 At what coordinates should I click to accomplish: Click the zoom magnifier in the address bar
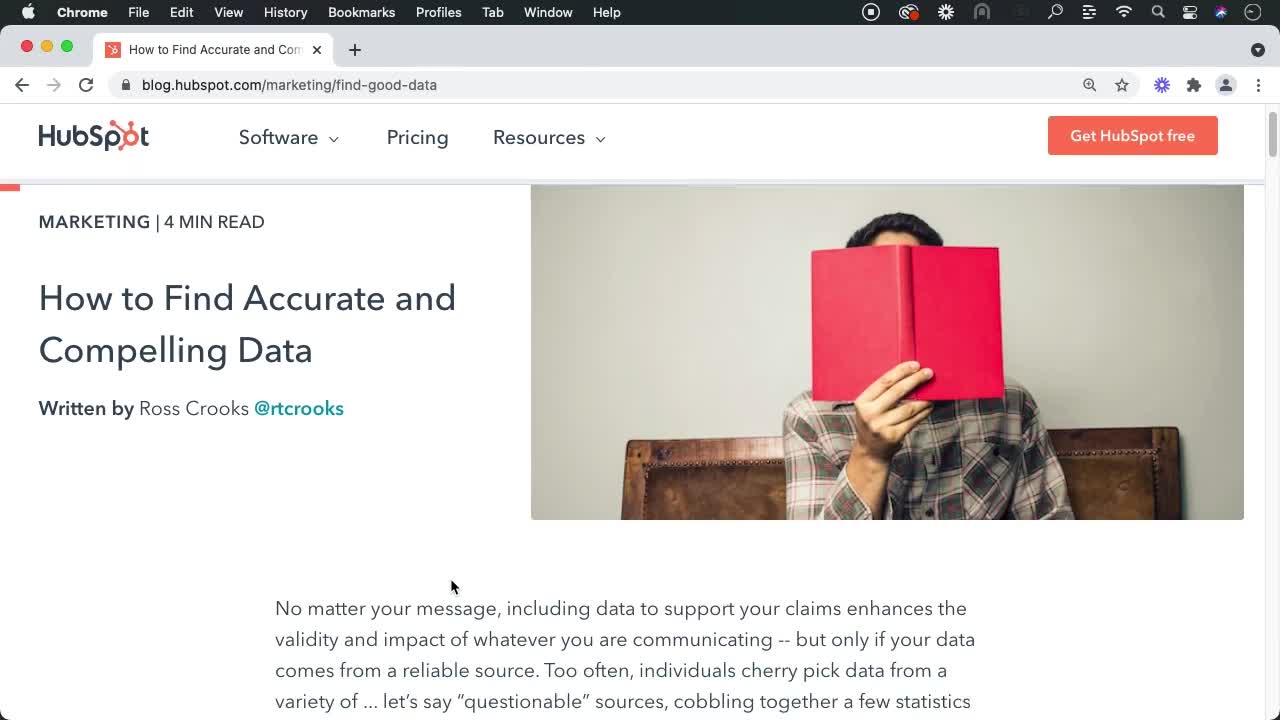tap(1090, 85)
